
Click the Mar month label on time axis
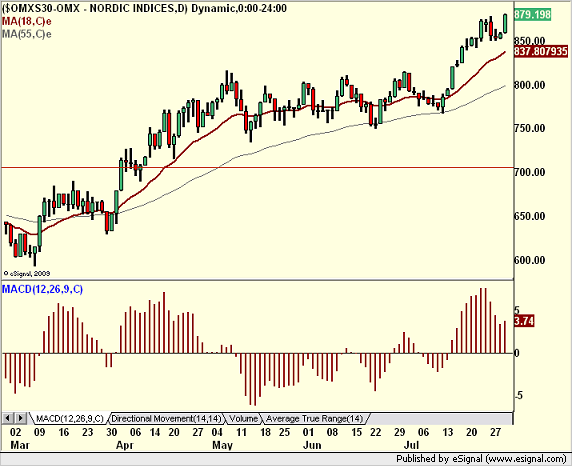(21, 445)
